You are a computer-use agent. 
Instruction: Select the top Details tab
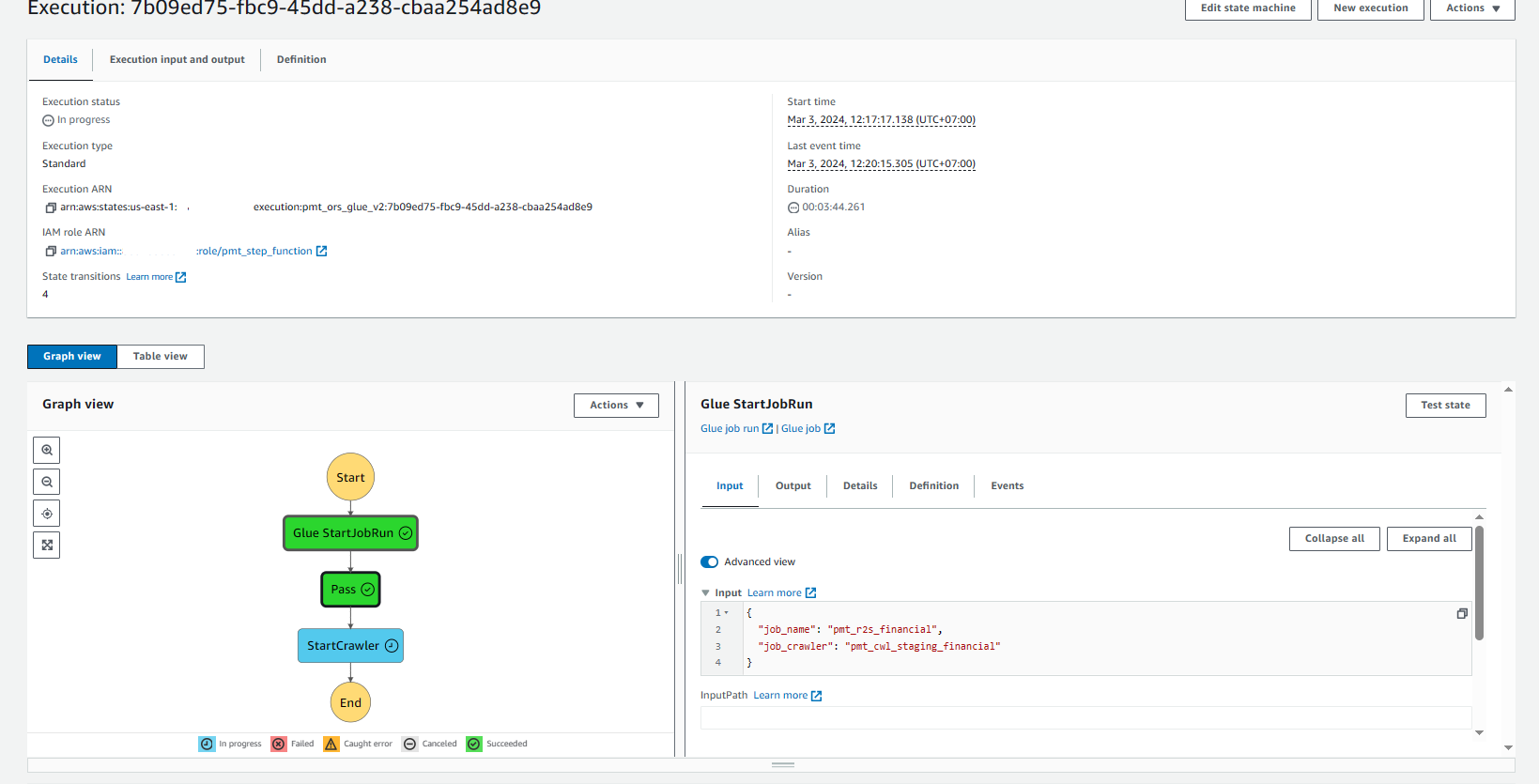[60, 60]
